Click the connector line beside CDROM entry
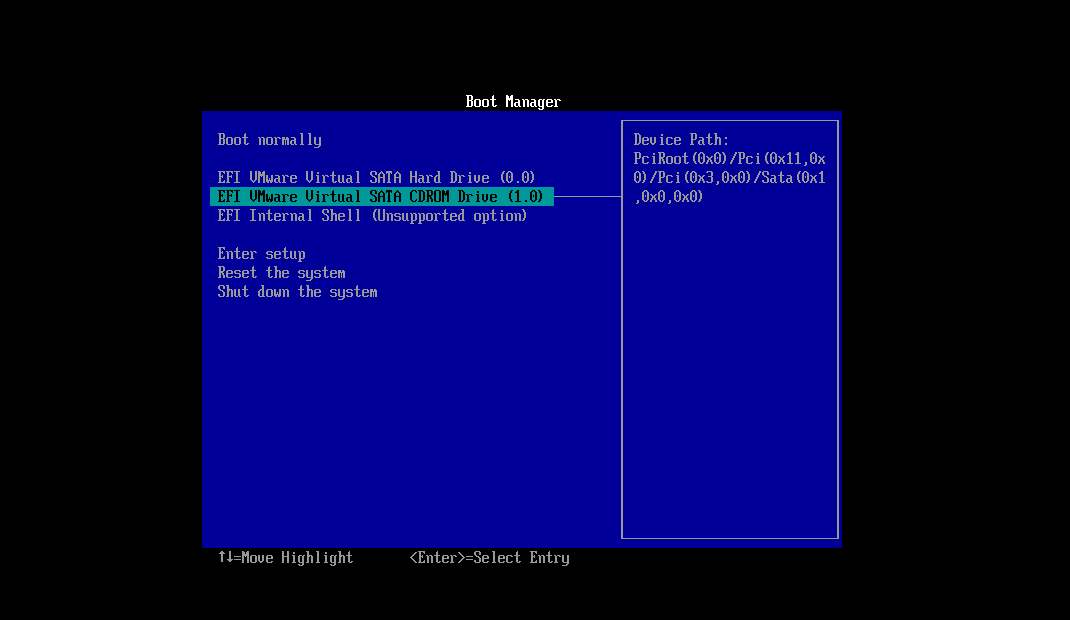The width and height of the screenshot is (1070, 620). (590, 196)
